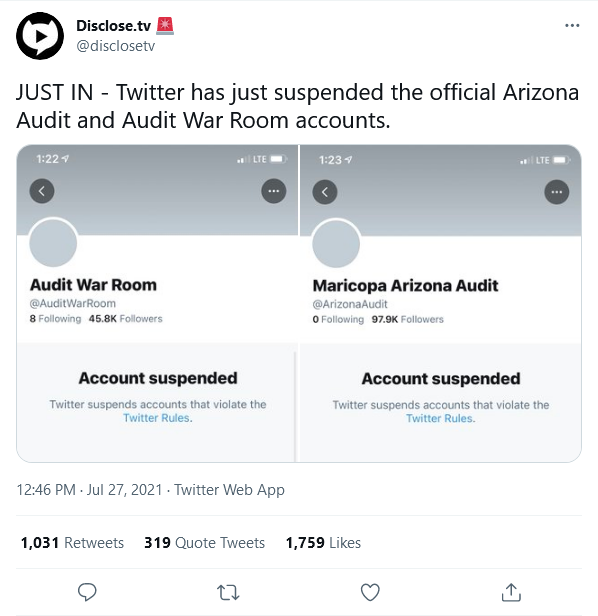
Task: Tap ellipsis button on Audit War Room screenshot
Action: [274, 191]
